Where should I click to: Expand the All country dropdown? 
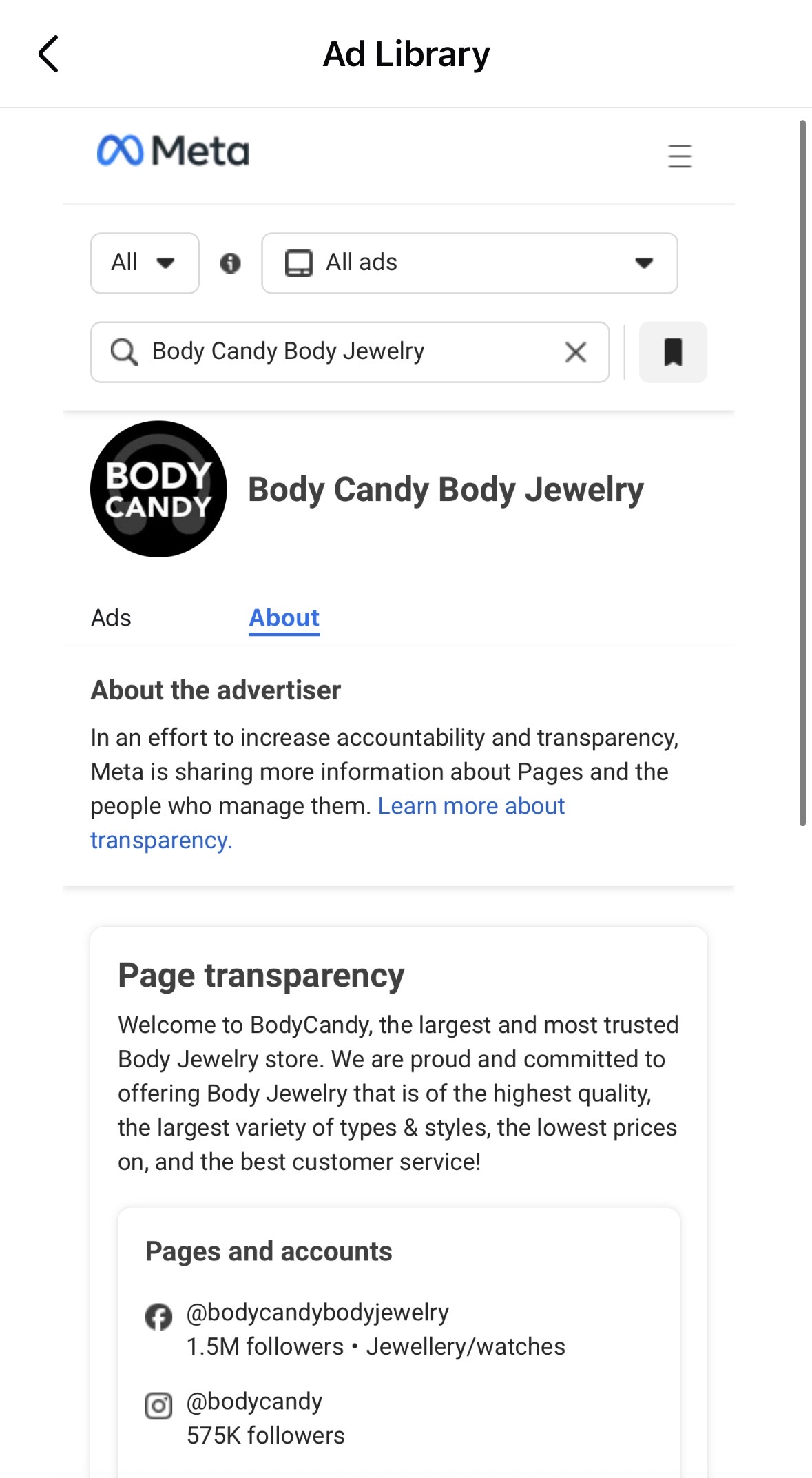click(x=145, y=263)
